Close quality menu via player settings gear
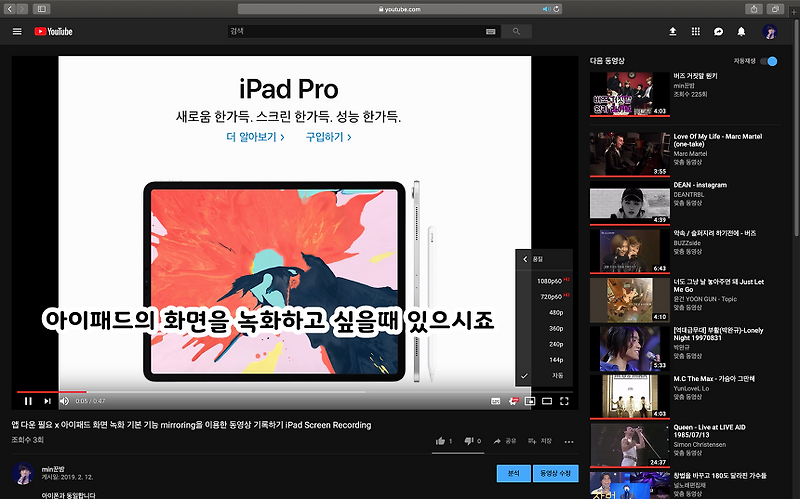800x499 pixels. [x=513, y=401]
